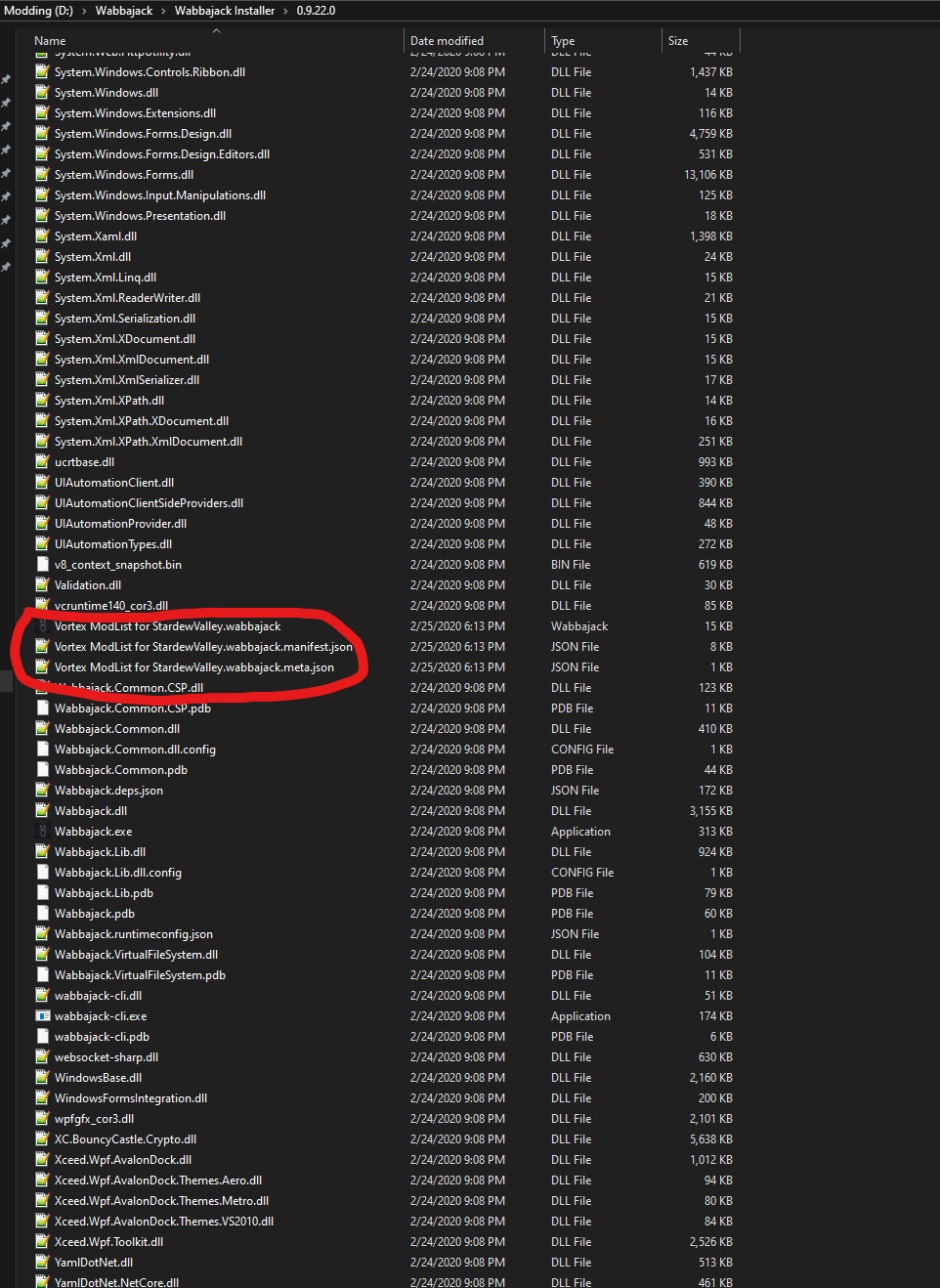The height and width of the screenshot is (1288, 940).
Task: Open the Type column header dropdown
Action: click(x=651, y=40)
